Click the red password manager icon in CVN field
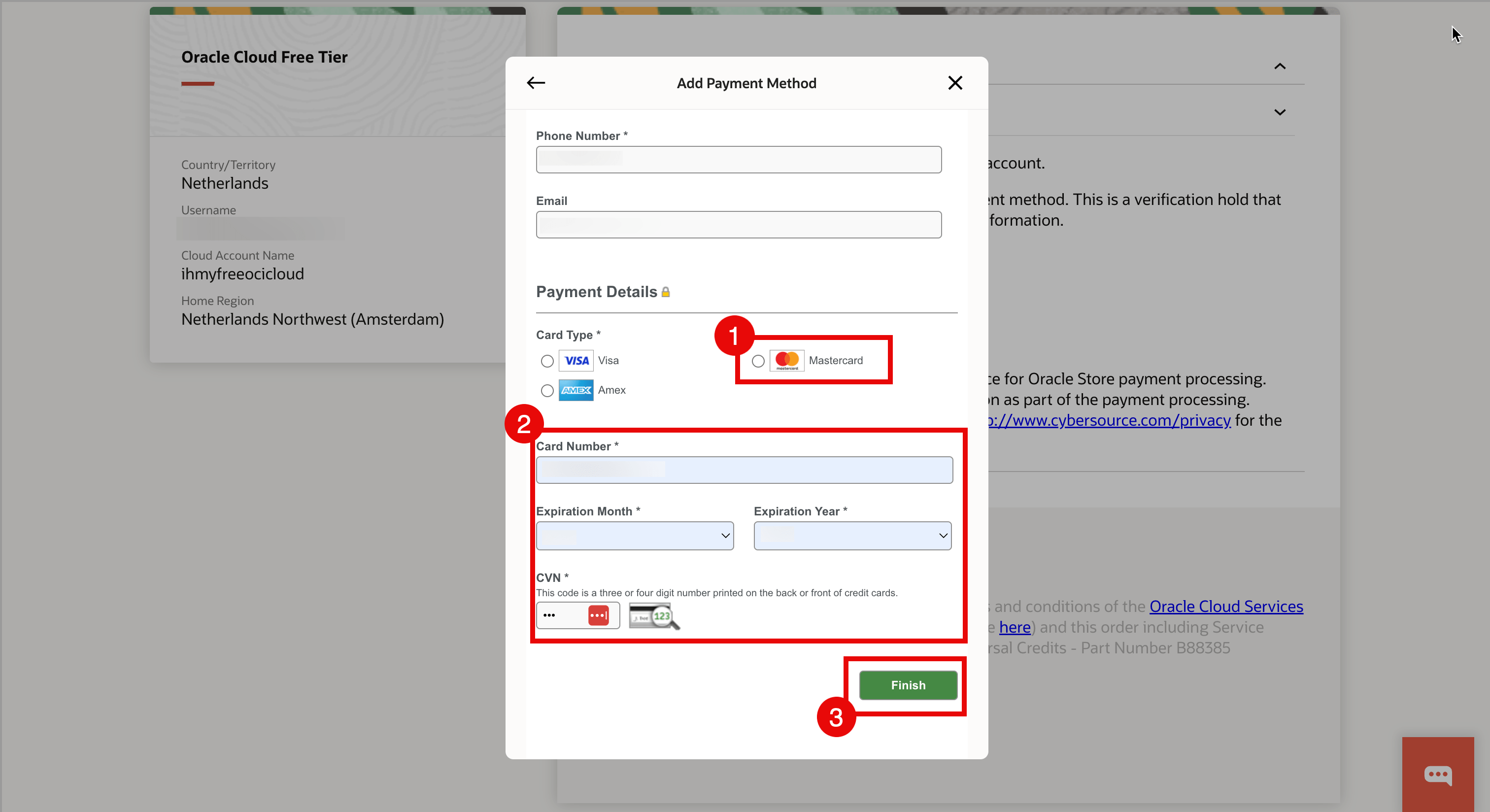 click(598, 615)
